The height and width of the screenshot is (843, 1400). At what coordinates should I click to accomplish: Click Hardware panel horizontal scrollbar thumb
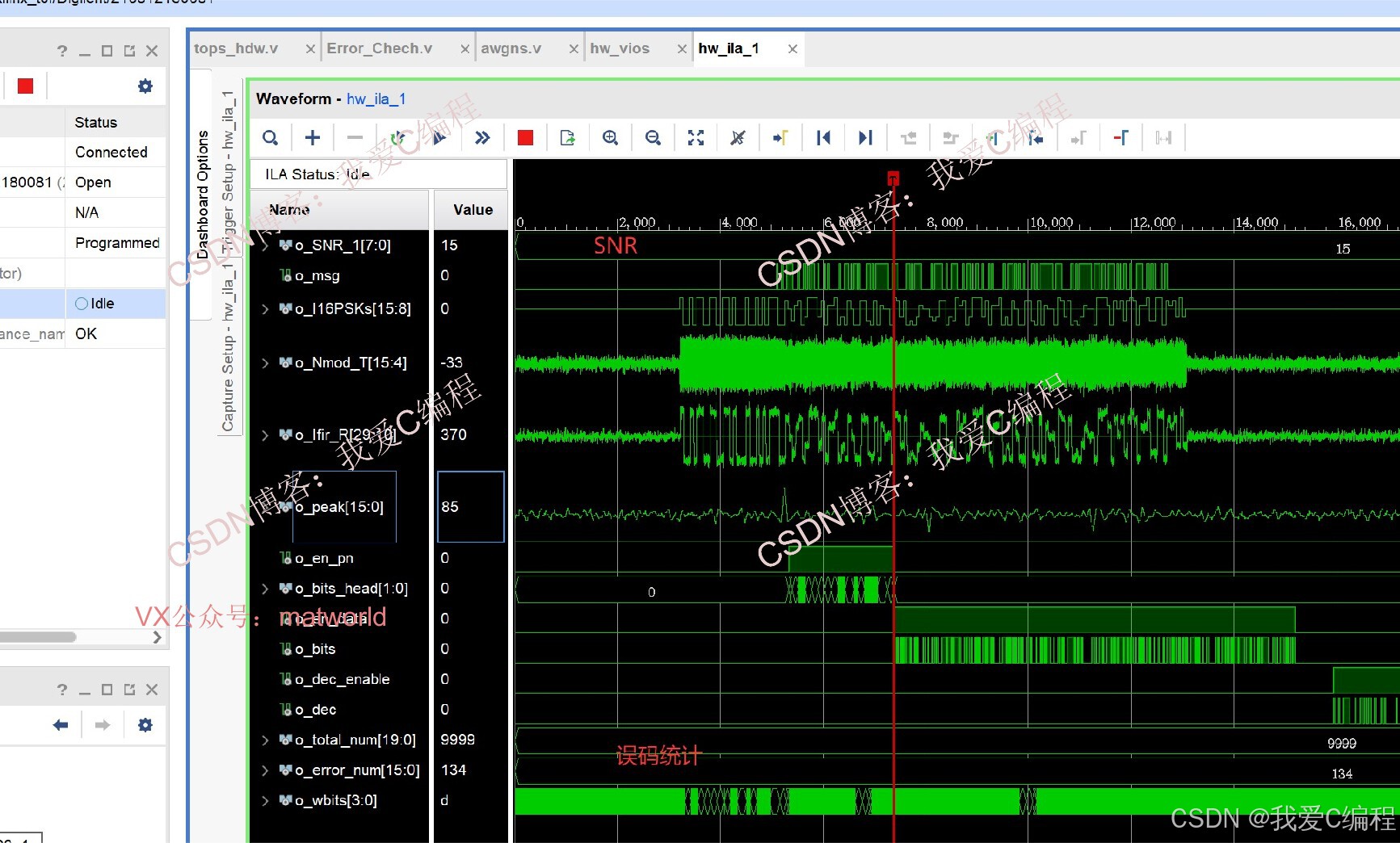click(x=38, y=637)
